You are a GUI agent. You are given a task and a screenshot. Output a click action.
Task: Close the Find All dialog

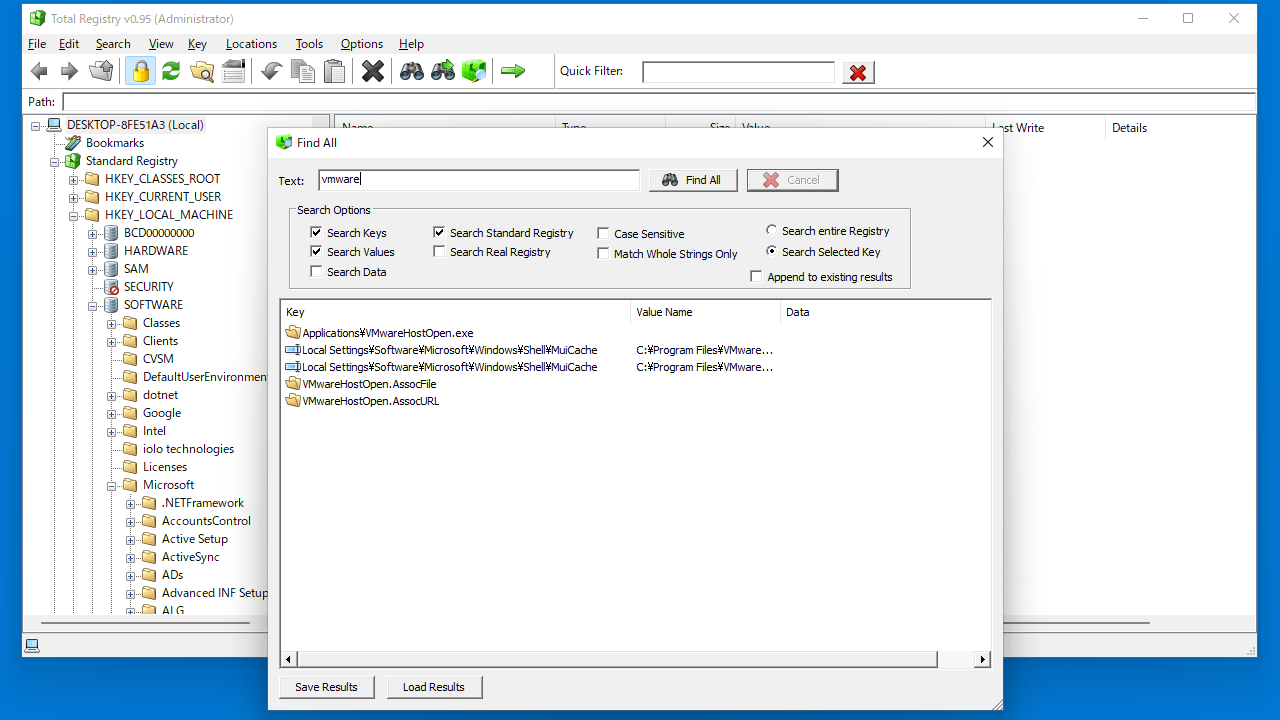coord(988,142)
